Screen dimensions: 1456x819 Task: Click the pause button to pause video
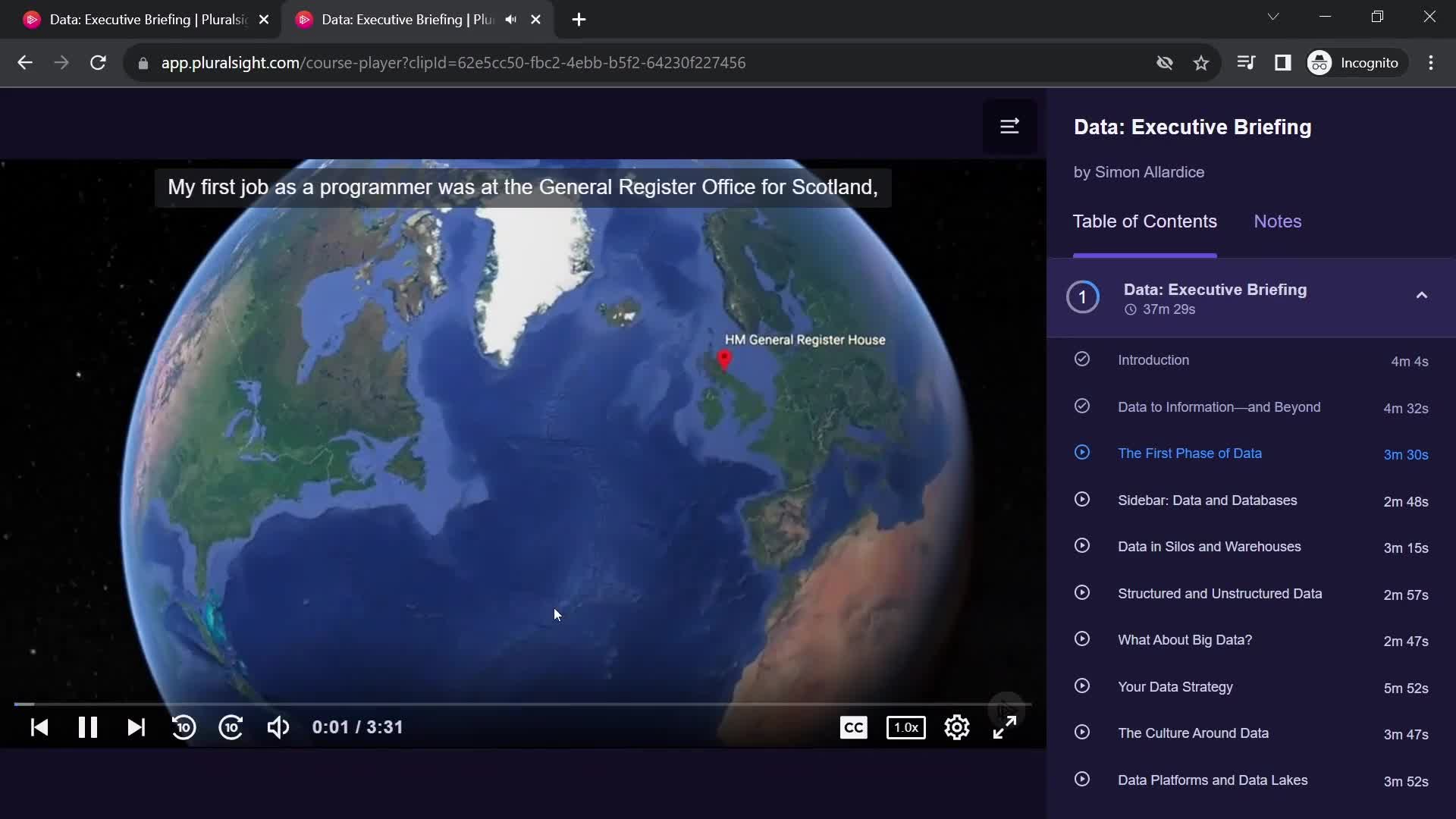tap(88, 727)
